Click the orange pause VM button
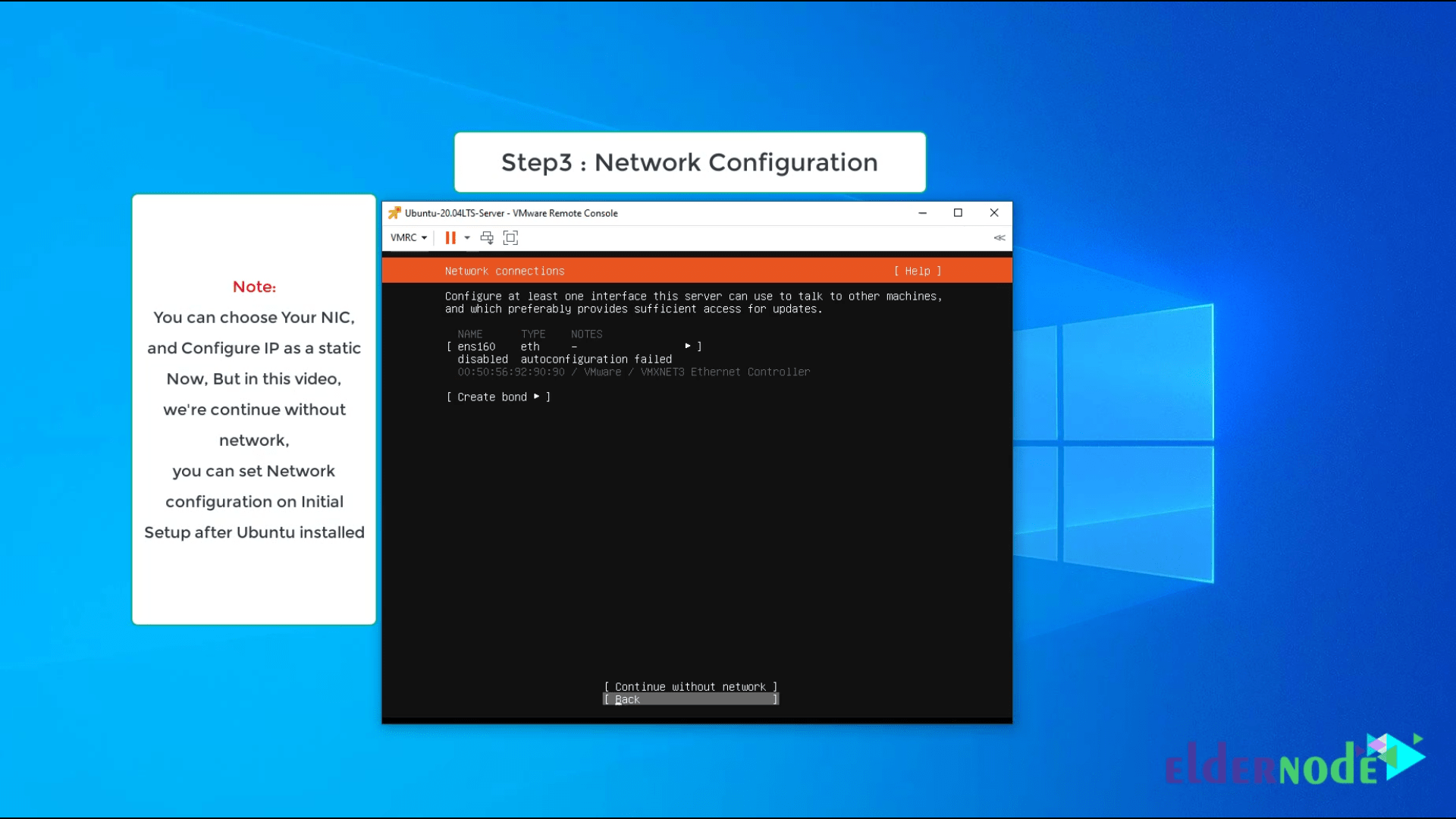 (x=450, y=237)
